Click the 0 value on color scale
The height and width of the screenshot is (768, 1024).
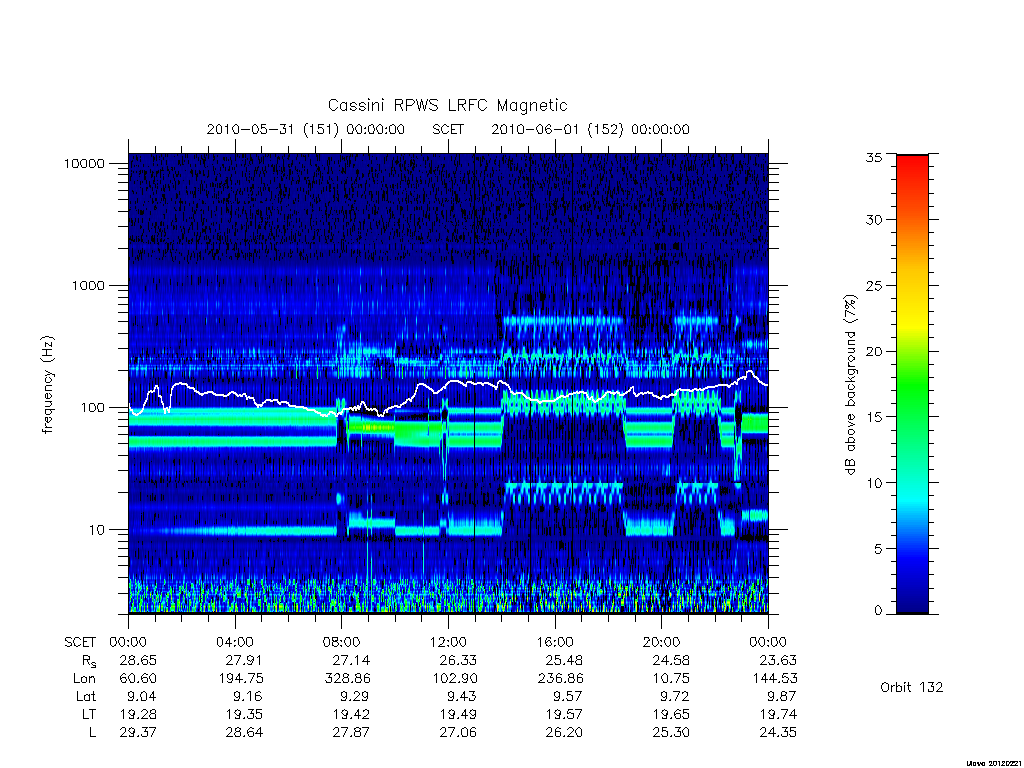(878, 610)
